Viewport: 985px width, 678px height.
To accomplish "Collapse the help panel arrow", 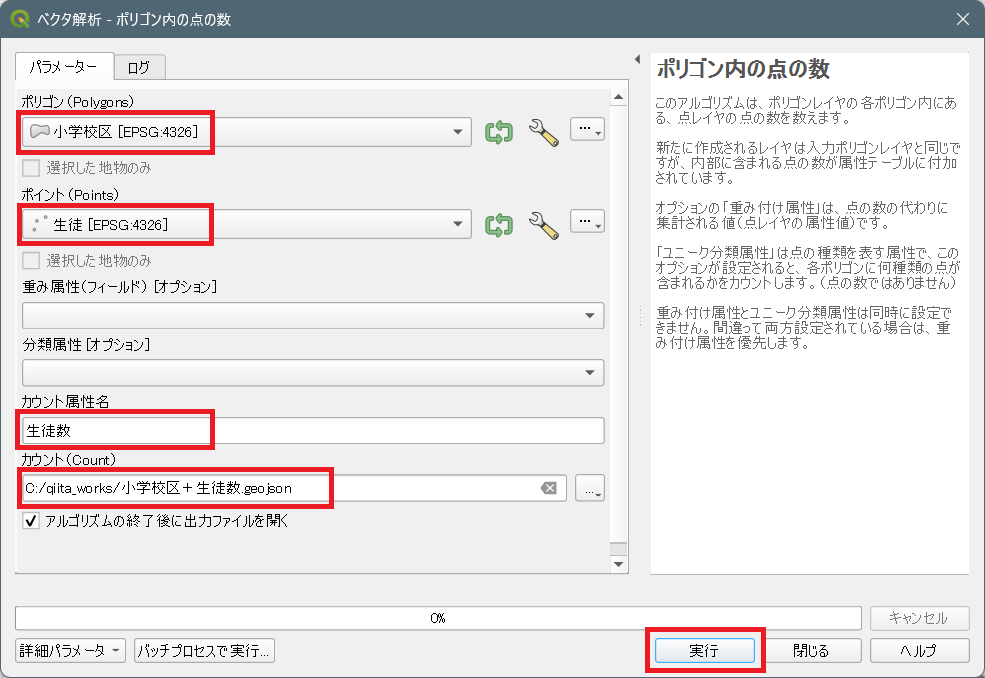I will (637, 59).
